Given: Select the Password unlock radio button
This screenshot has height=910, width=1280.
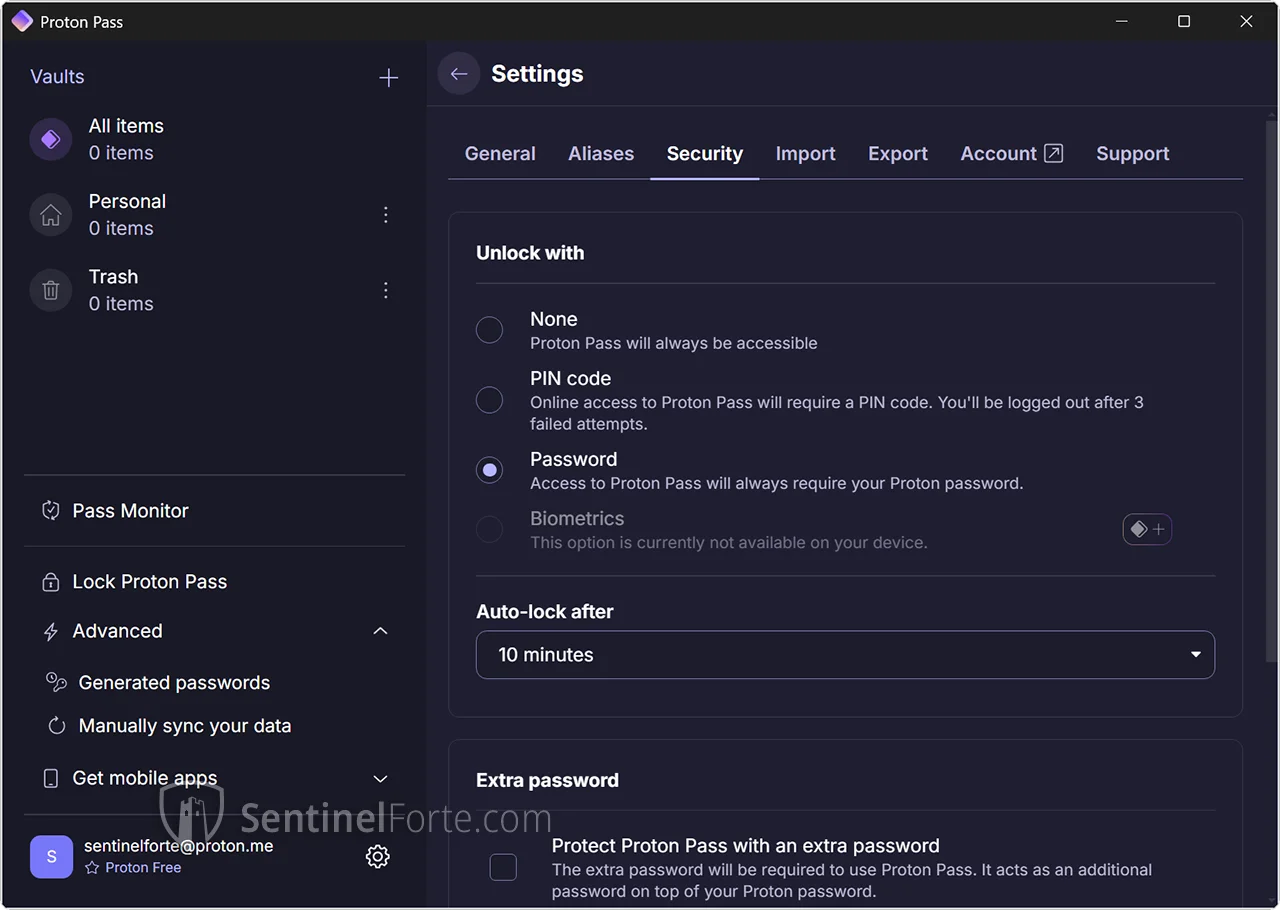Looking at the screenshot, I should coord(489,470).
